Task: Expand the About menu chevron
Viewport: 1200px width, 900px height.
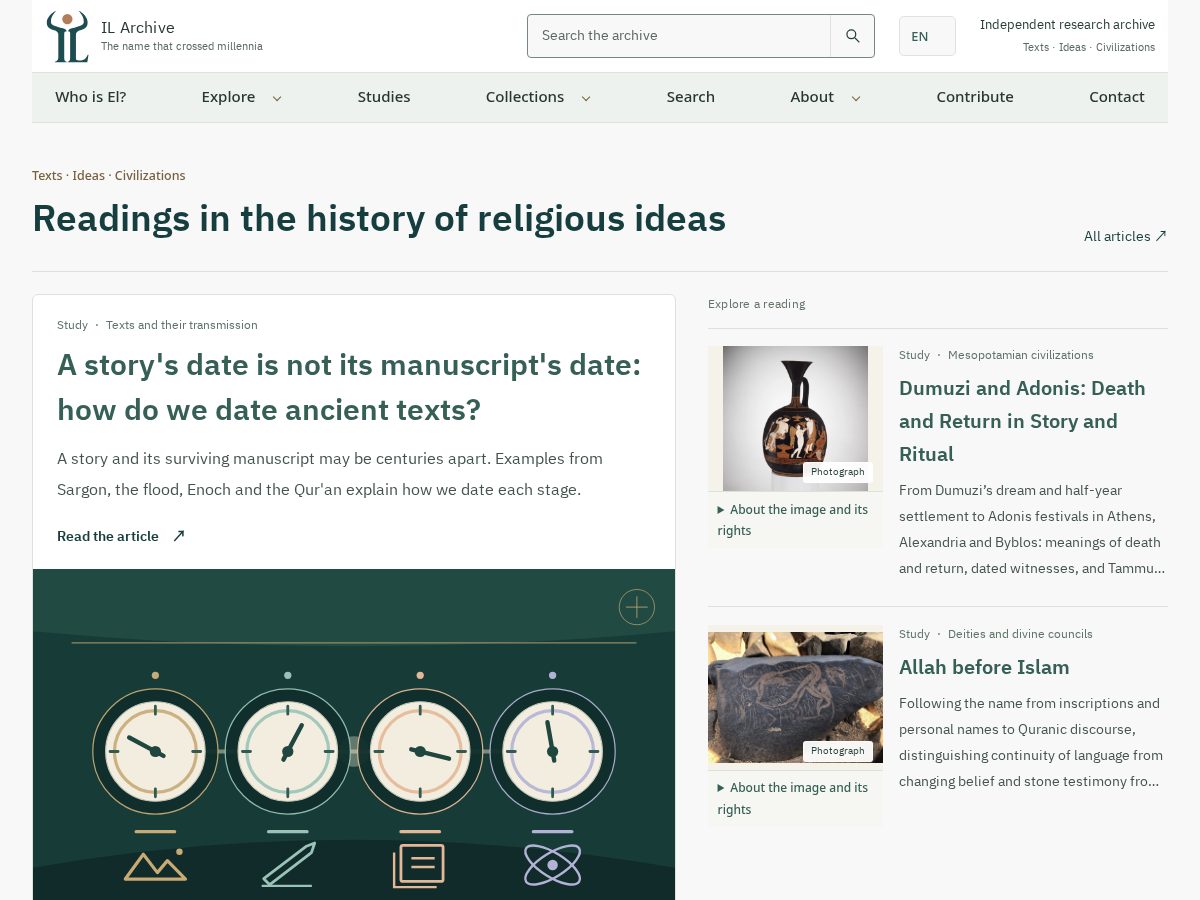Action: pyautogui.click(x=856, y=98)
